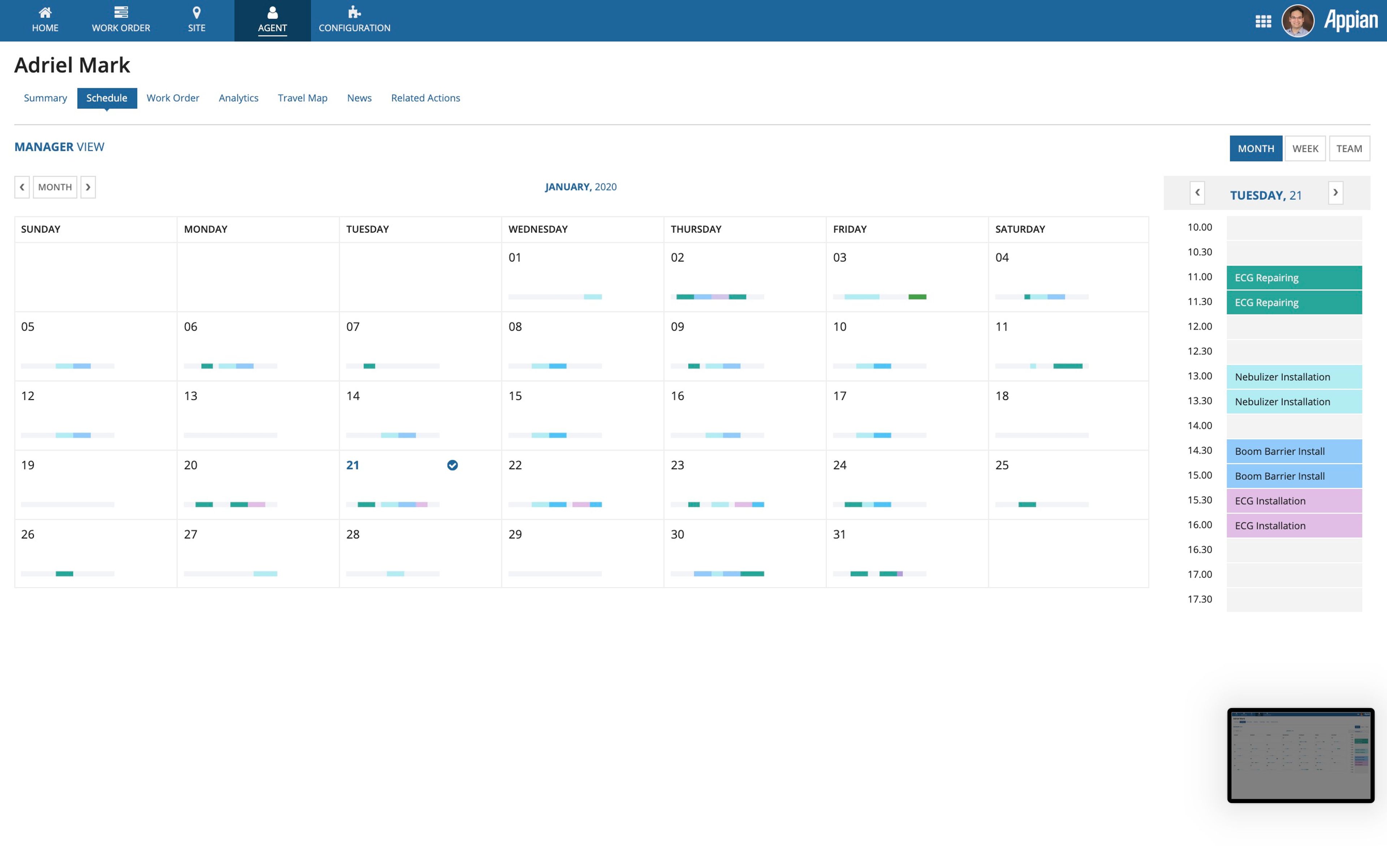Select the 16.00 ECG Installation slot

pyautogui.click(x=1294, y=525)
